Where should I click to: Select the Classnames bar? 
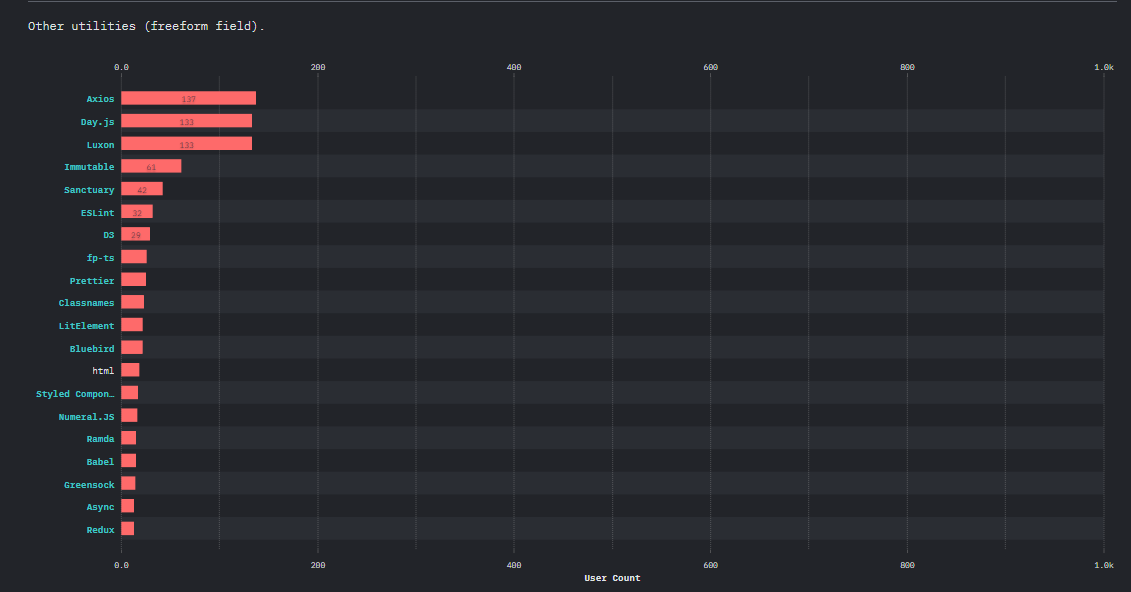coord(133,302)
